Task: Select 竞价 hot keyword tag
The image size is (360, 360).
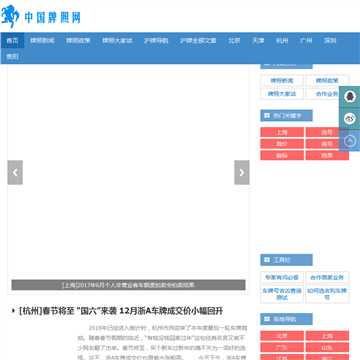Action: click(x=282, y=144)
